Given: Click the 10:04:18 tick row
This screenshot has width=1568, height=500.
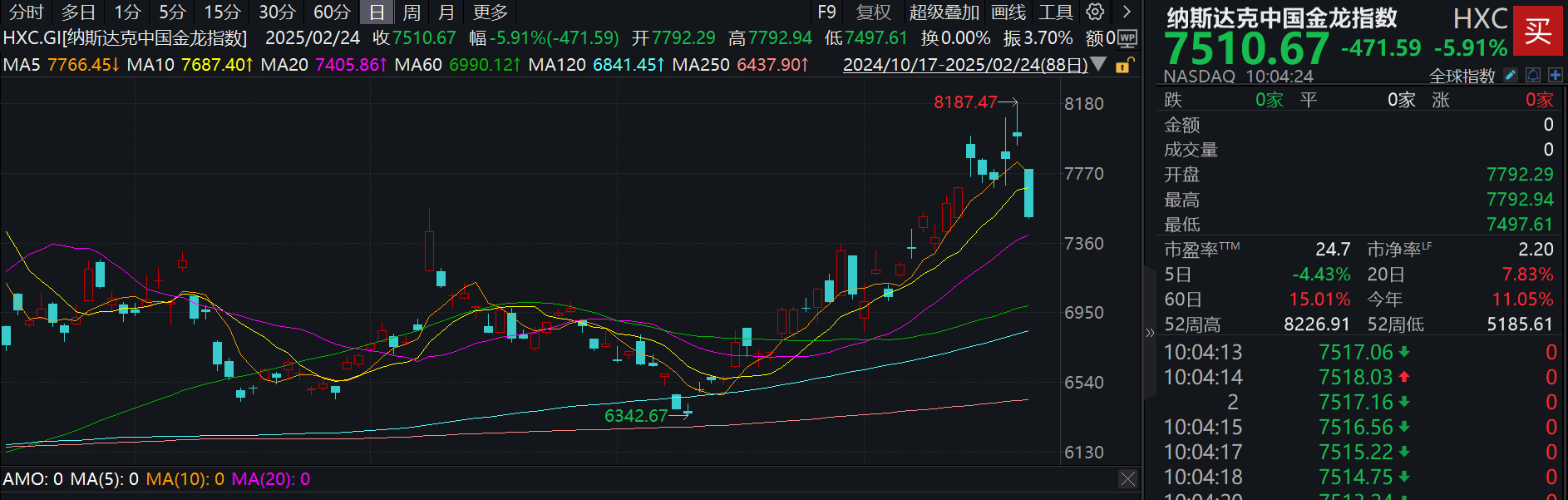Looking at the screenshot, I should pos(1358,477).
